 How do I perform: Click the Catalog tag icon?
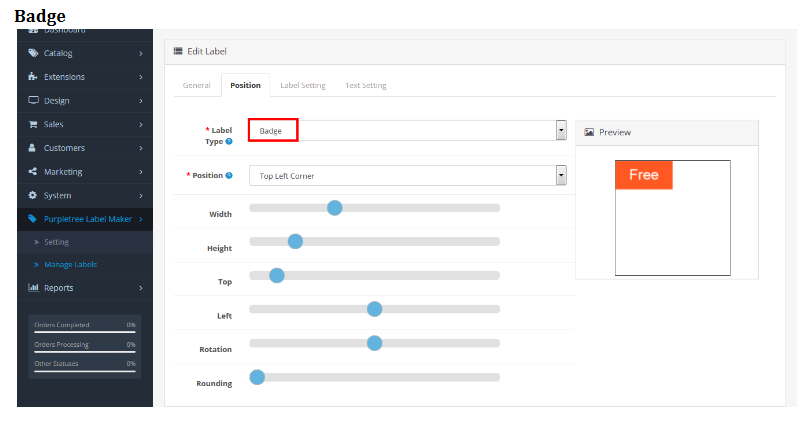pyautogui.click(x=33, y=53)
